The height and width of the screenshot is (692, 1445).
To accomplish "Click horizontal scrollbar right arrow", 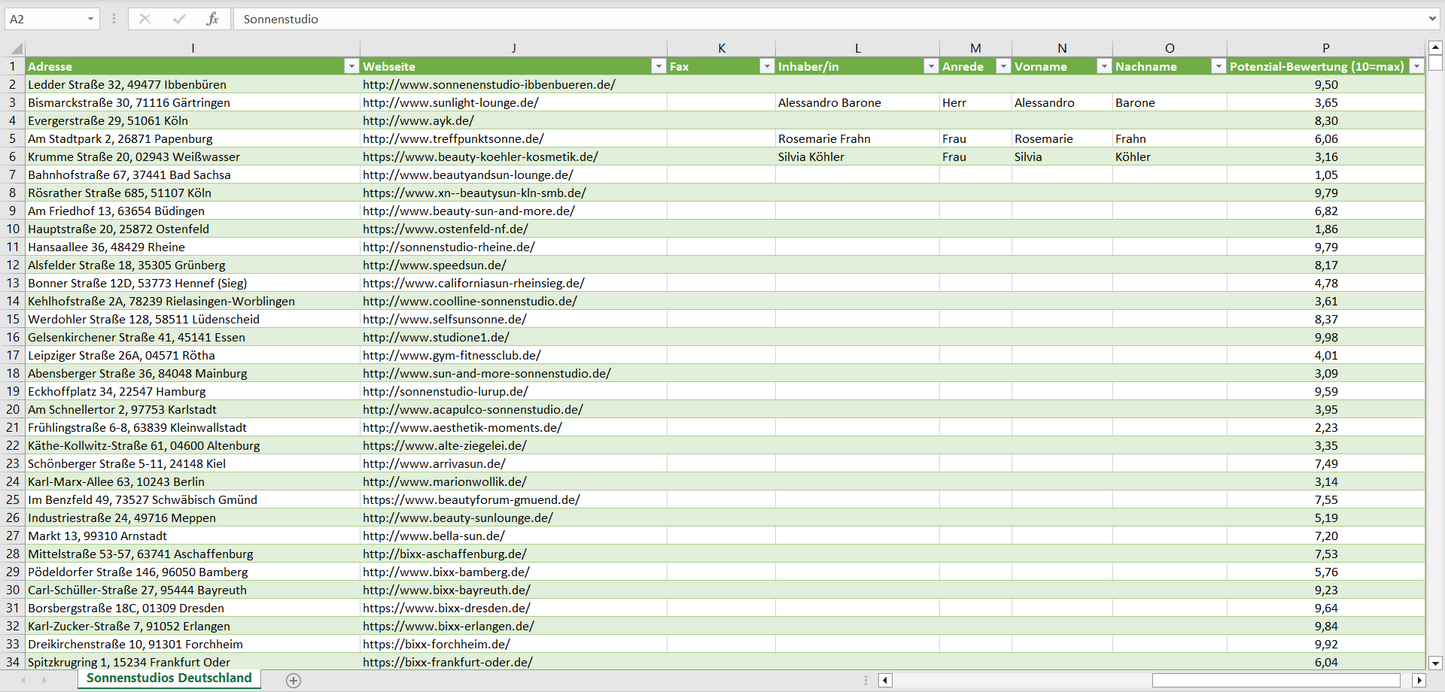I will tap(1418, 680).
